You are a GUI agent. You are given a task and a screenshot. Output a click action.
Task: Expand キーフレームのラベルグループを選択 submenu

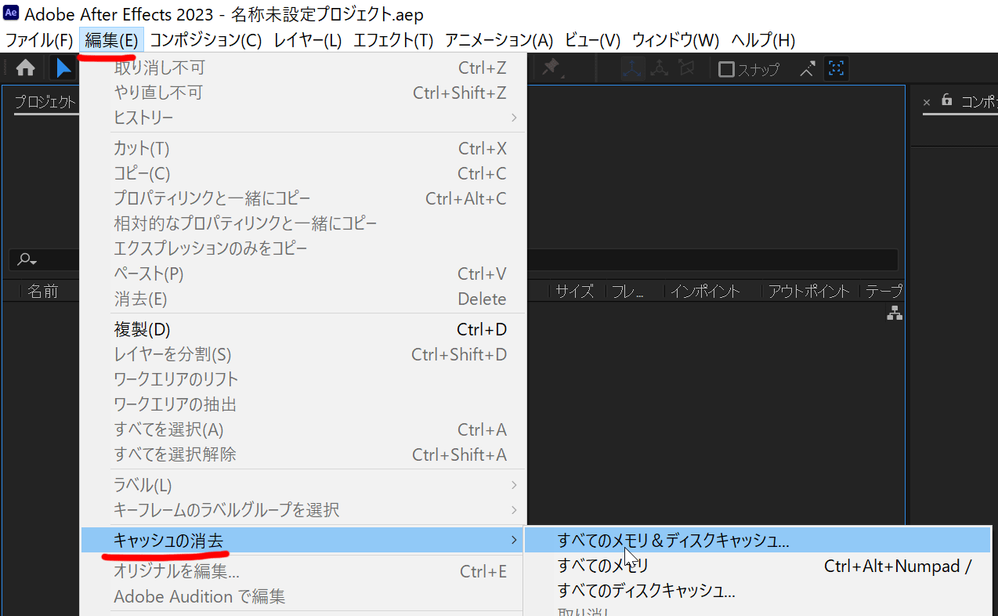coord(304,510)
